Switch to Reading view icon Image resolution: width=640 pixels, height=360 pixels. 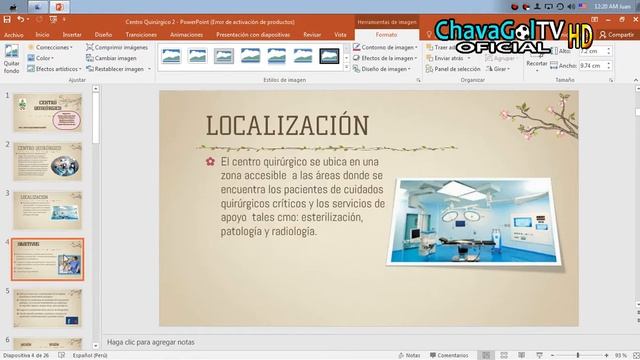(x=522, y=355)
